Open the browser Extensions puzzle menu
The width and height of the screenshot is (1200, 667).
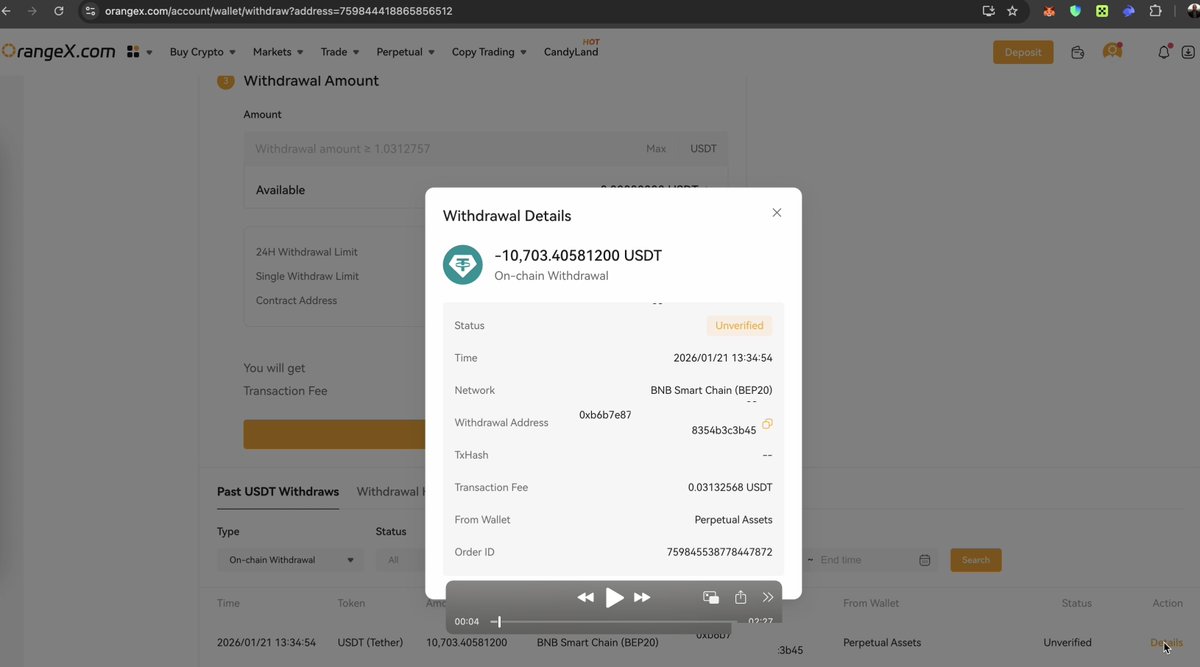(1155, 11)
